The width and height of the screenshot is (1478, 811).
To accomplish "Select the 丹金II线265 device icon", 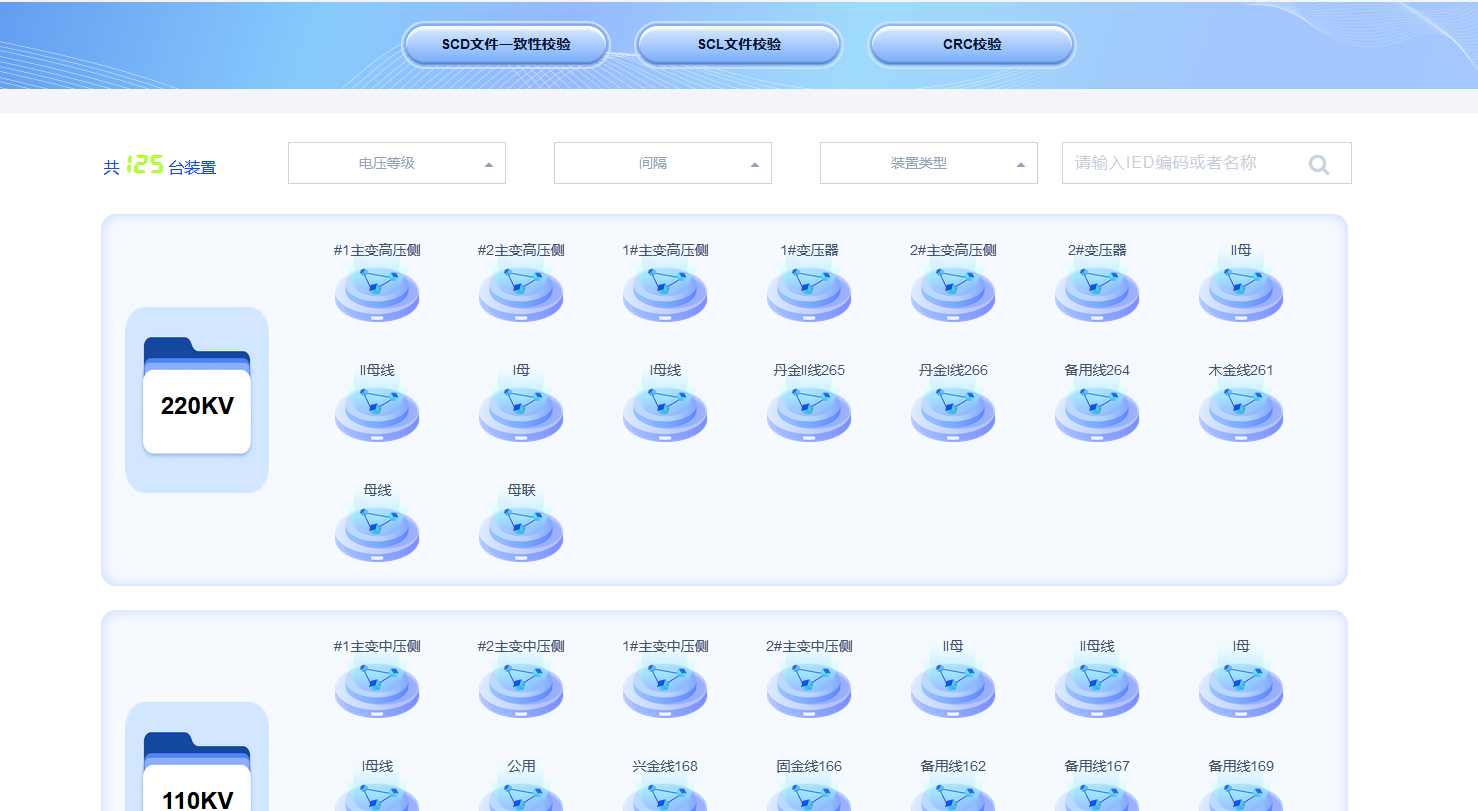I will (x=808, y=413).
